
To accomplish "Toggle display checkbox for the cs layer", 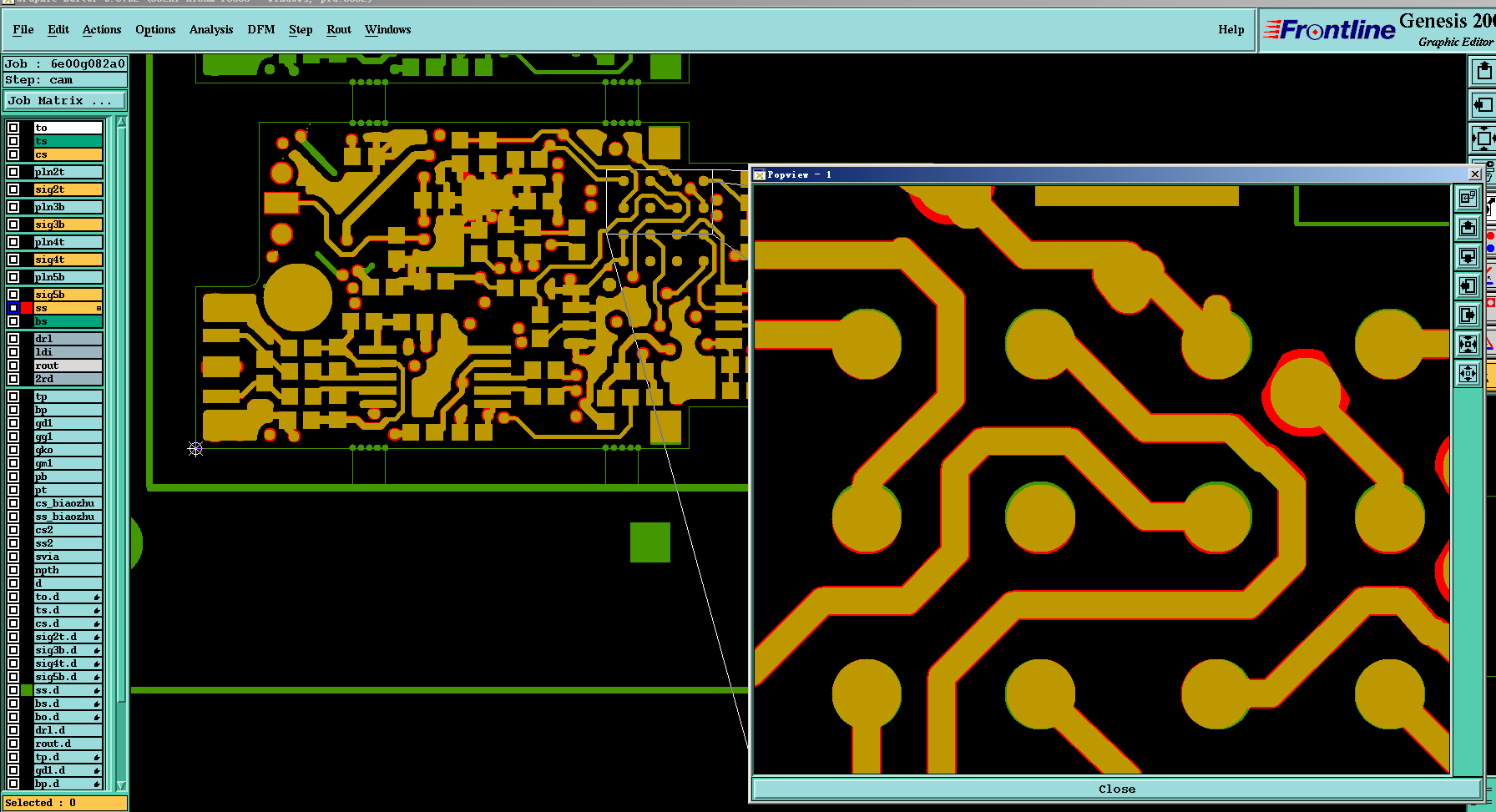I will [13, 154].
